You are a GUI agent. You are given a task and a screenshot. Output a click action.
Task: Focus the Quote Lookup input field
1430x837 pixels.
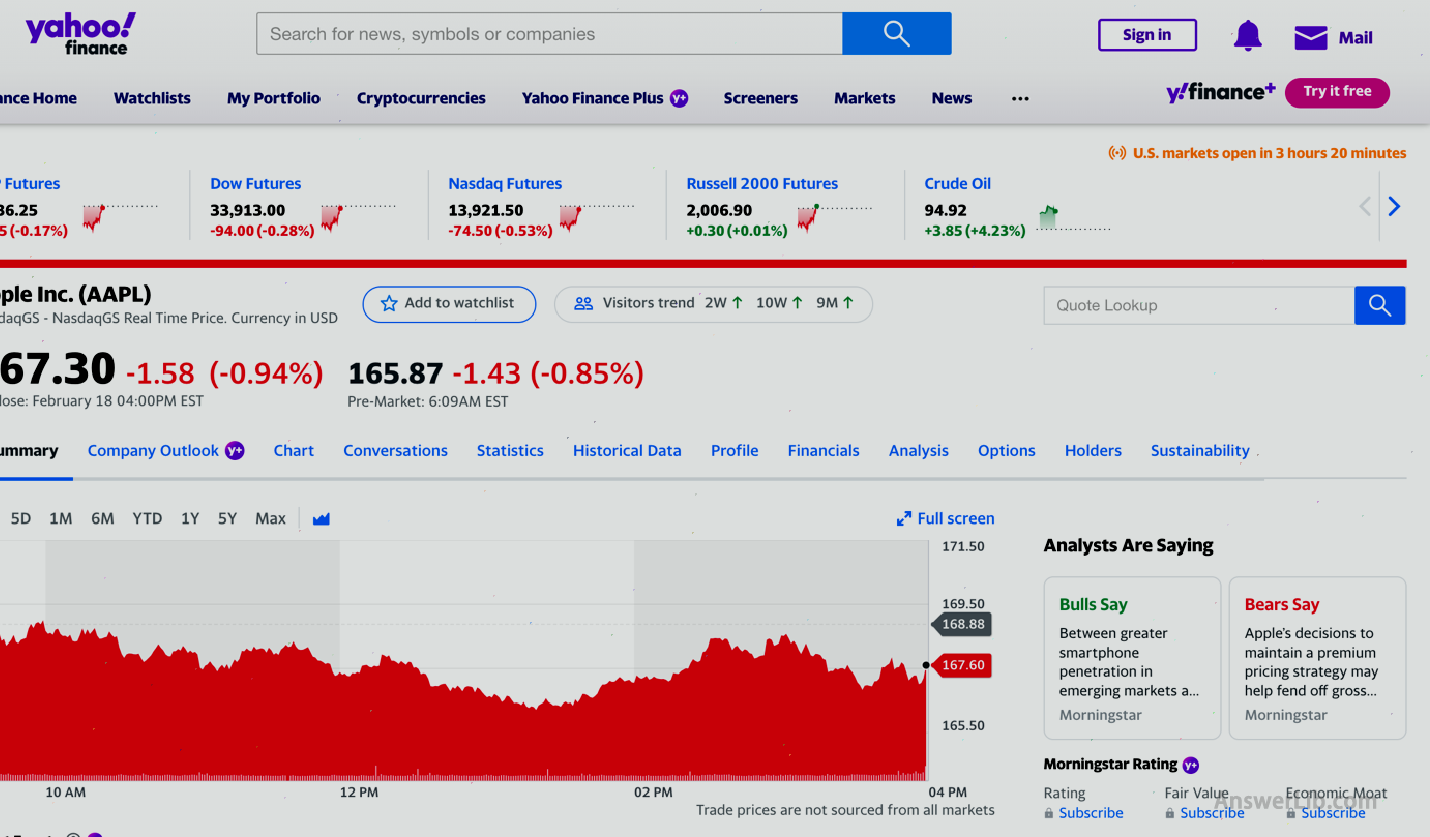pos(1199,306)
